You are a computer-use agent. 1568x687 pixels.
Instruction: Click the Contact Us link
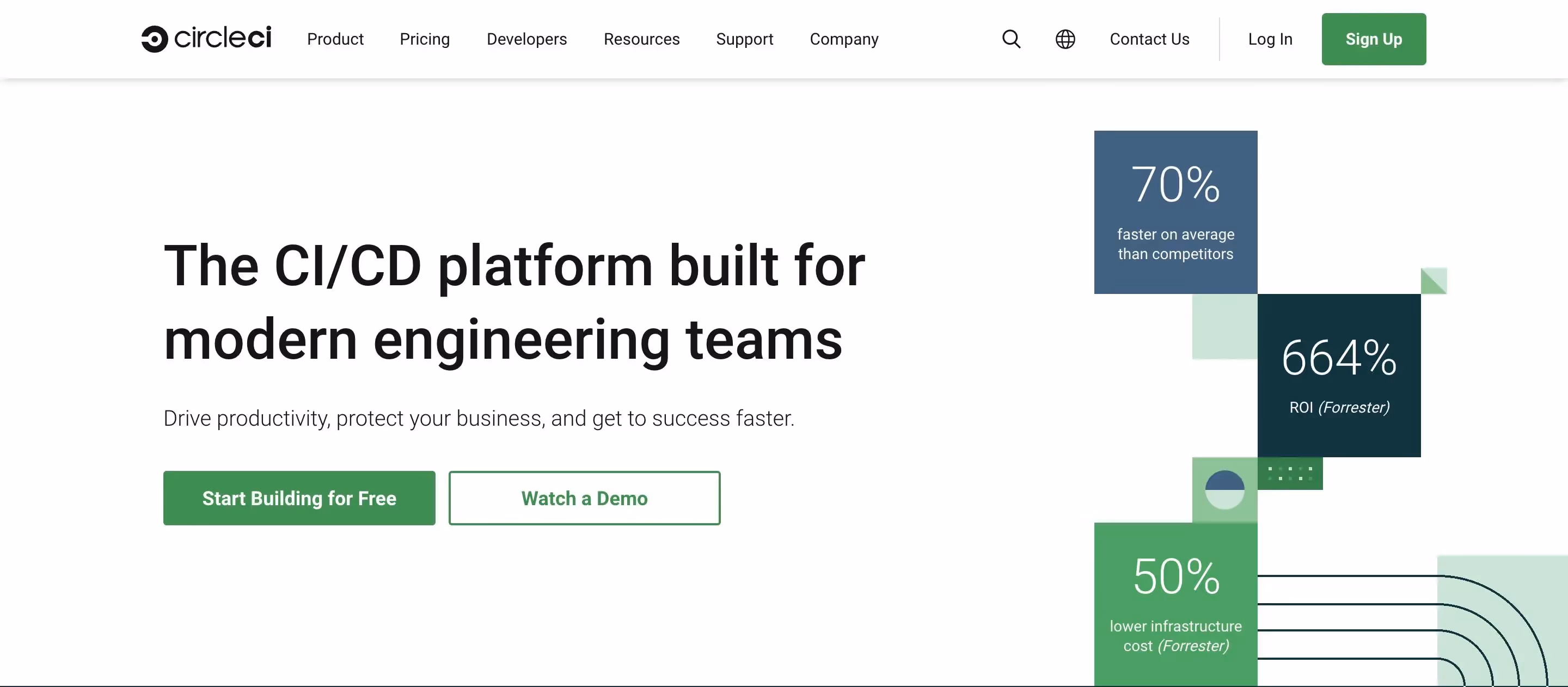1149,38
